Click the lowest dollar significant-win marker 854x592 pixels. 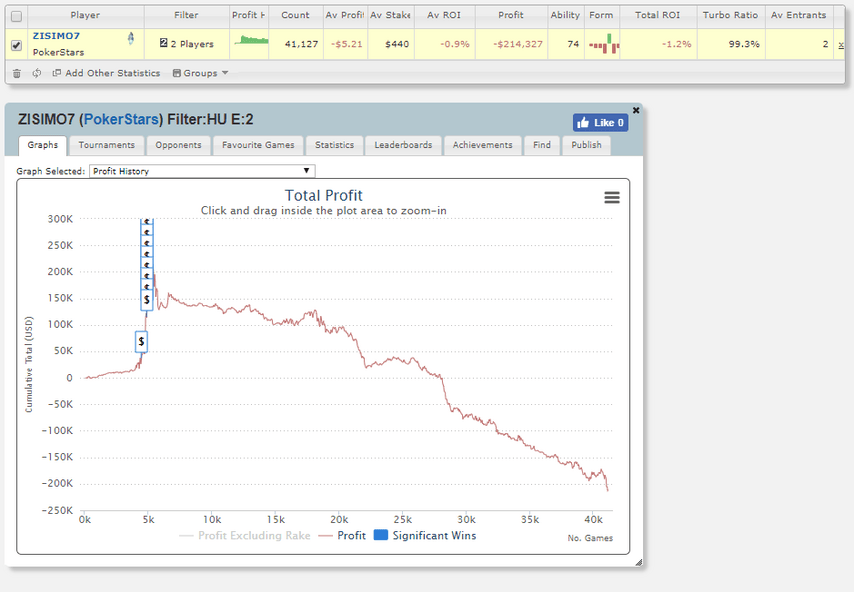coord(142,342)
